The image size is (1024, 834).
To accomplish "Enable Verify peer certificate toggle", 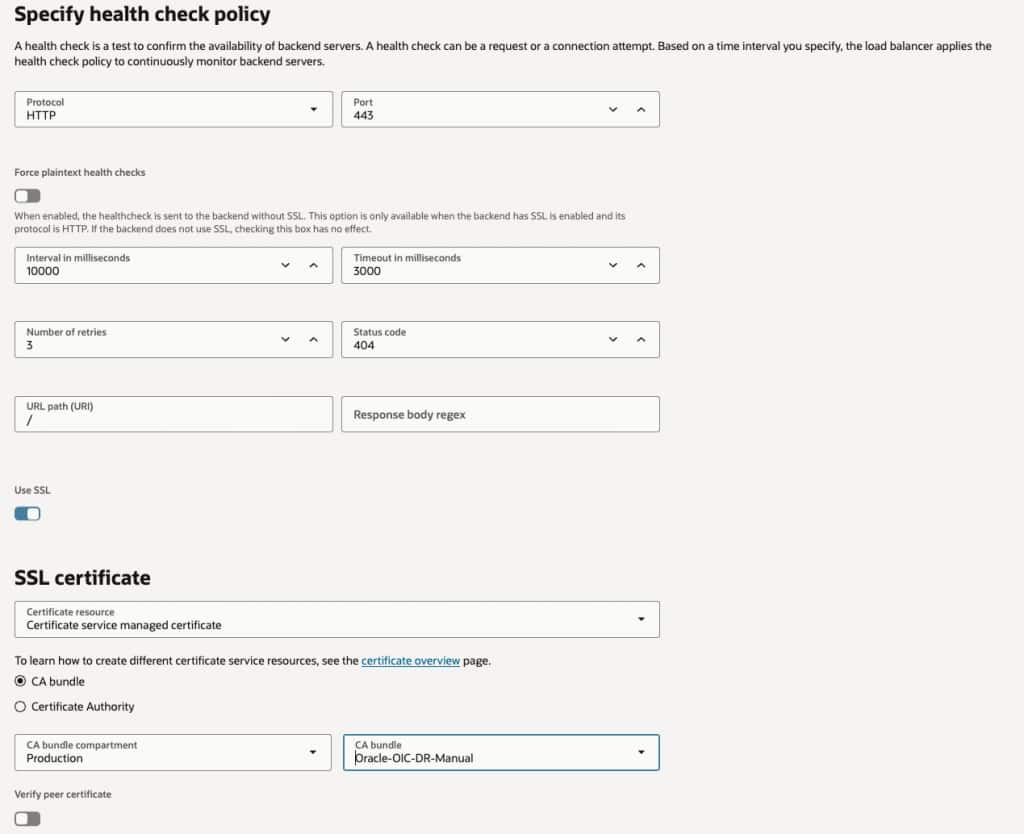I will pos(27,818).
